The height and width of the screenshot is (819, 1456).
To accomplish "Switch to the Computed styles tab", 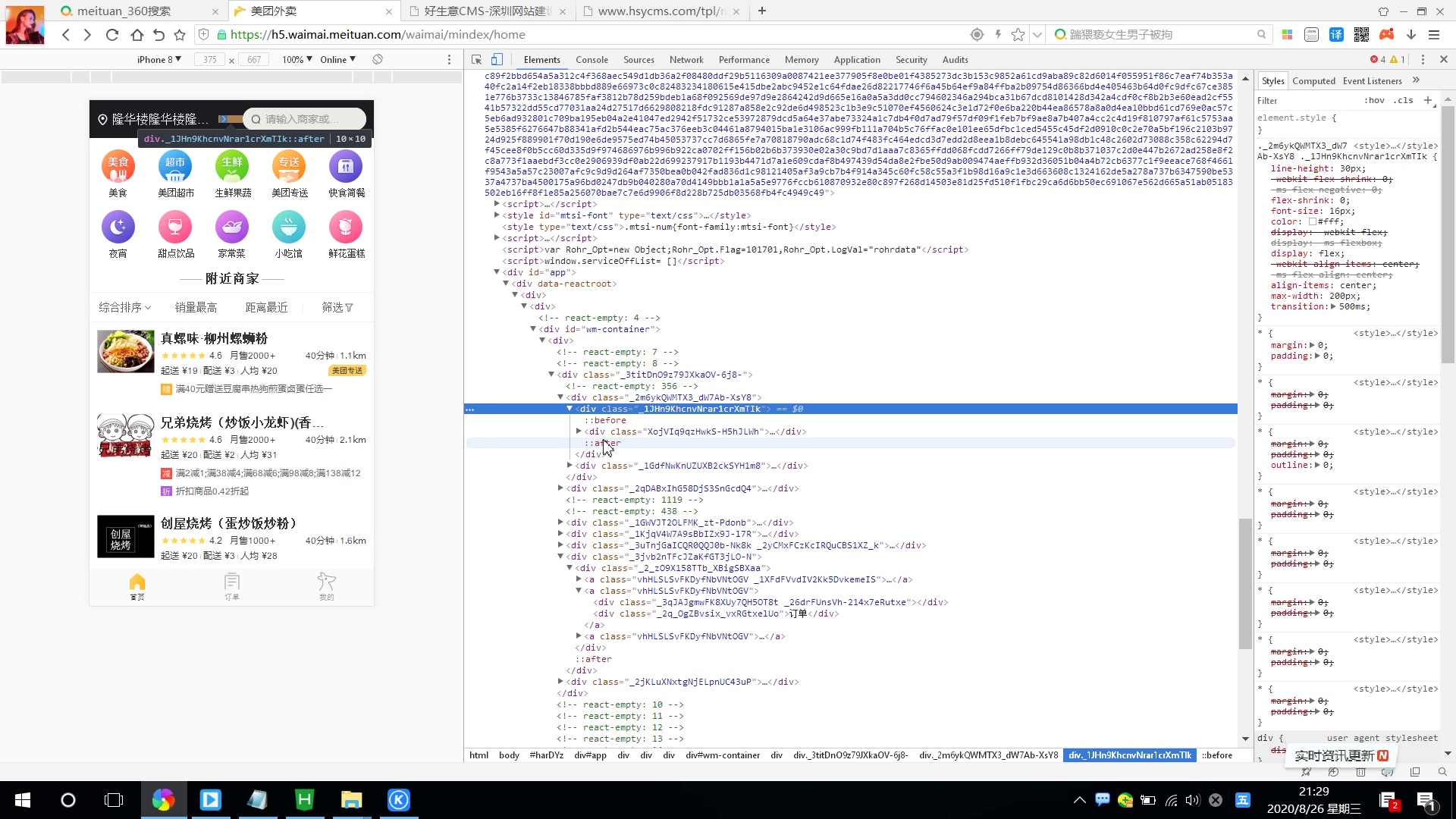I will point(1313,81).
